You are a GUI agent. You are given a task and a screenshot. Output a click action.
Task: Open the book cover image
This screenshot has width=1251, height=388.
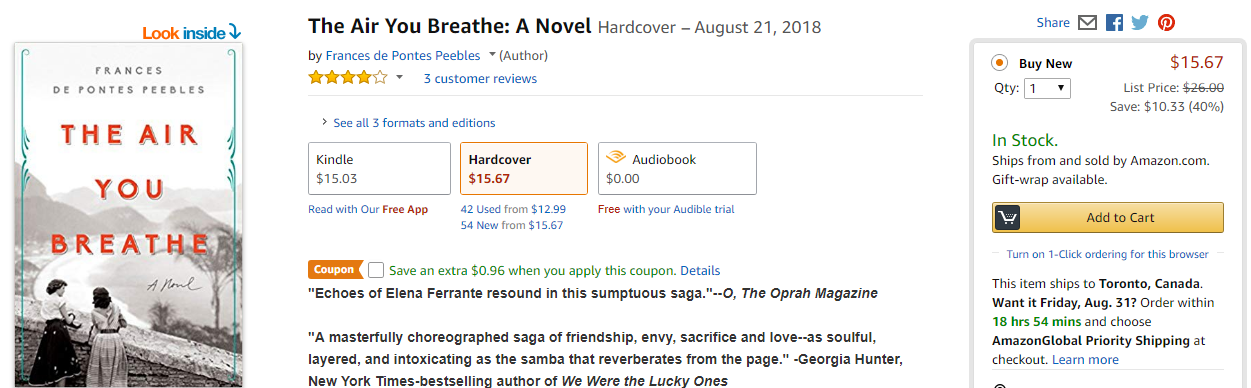(129, 216)
